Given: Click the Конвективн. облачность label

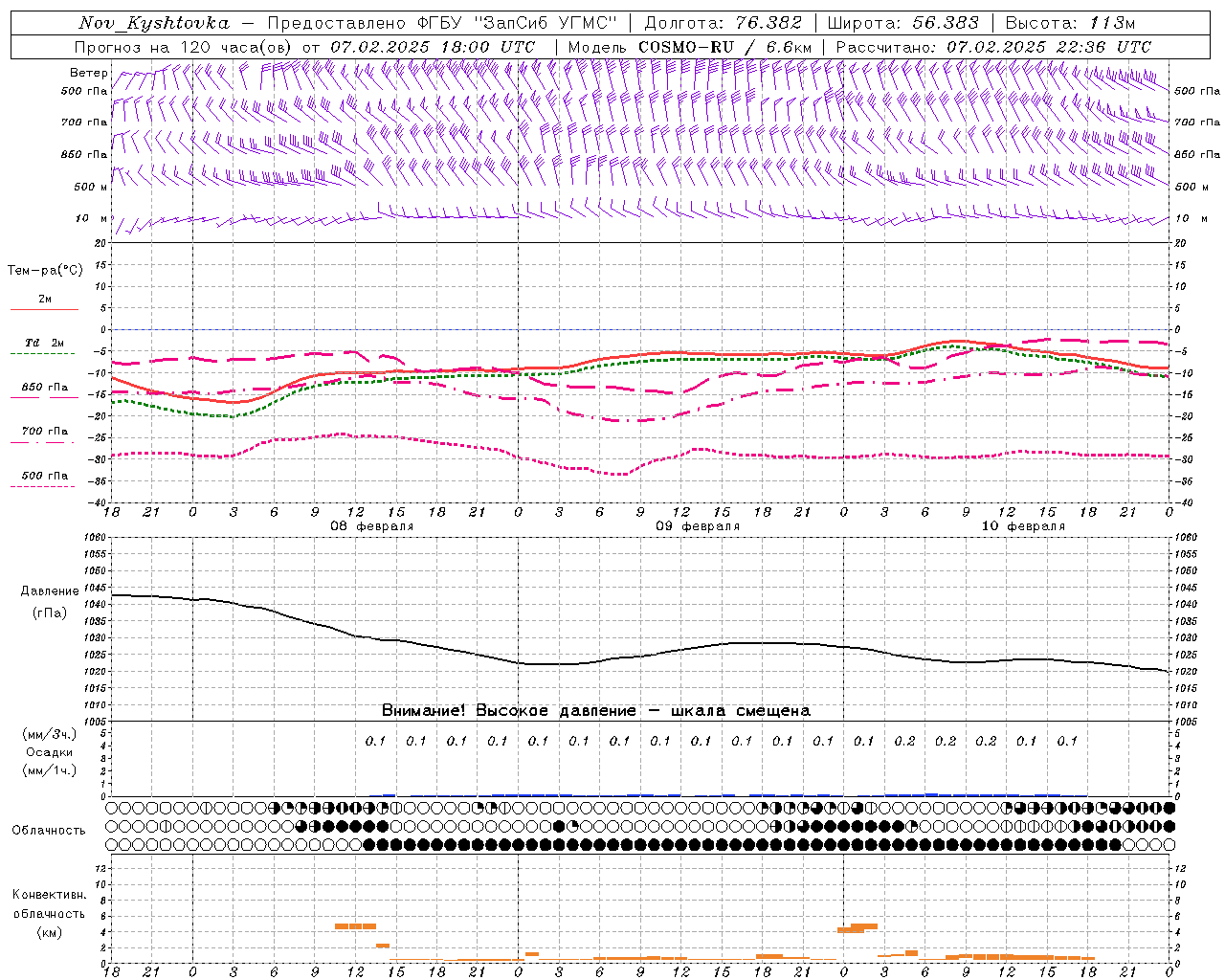Looking at the screenshot, I should pos(49,904).
